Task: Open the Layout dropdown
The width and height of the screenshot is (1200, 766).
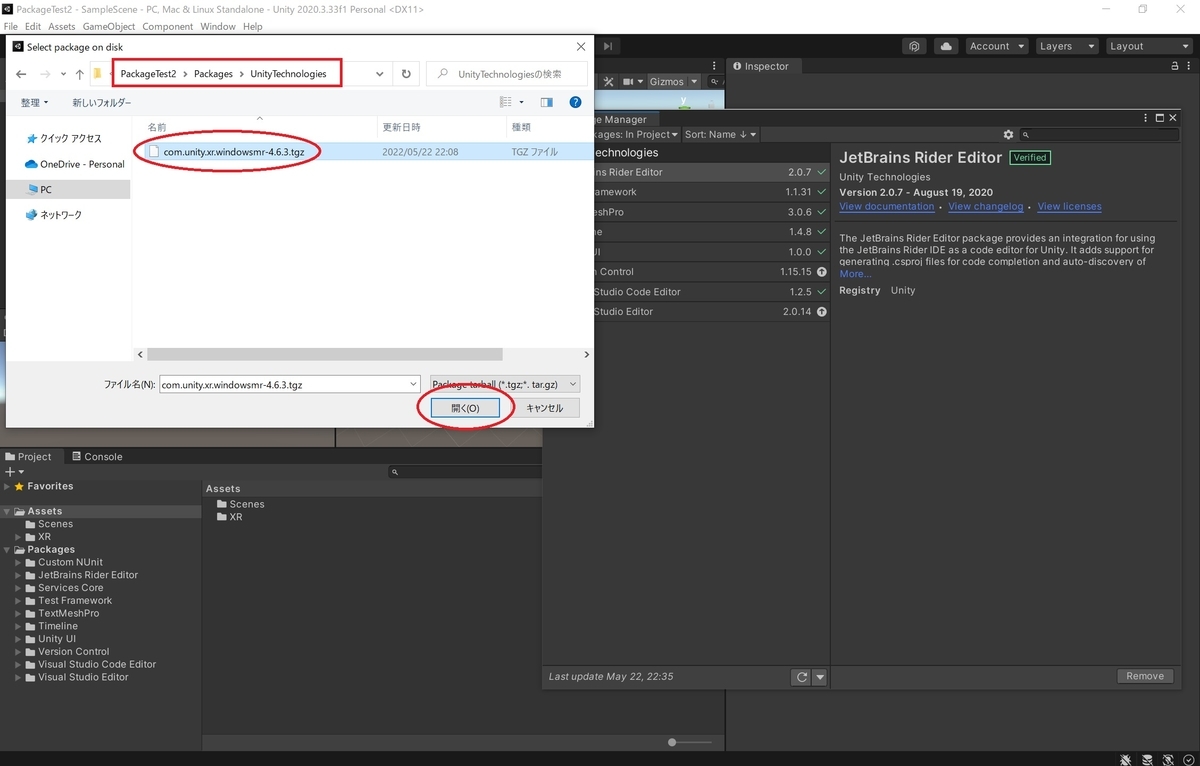Action: point(1148,46)
